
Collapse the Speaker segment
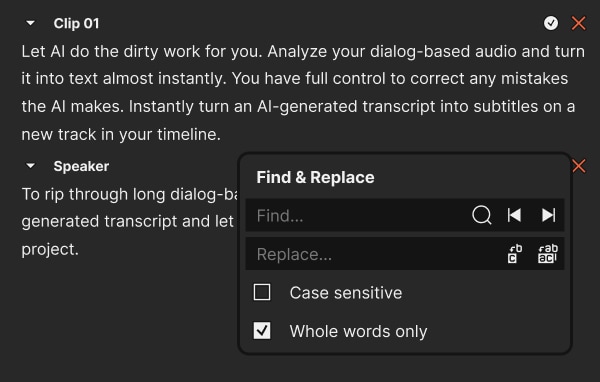tap(30, 166)
